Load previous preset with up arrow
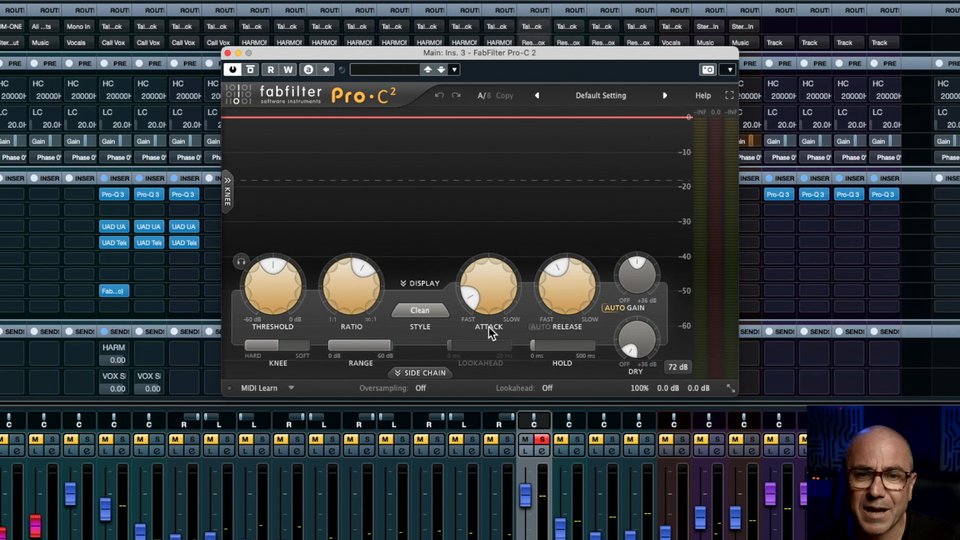960x540 pixels. (x=428, y=70)
